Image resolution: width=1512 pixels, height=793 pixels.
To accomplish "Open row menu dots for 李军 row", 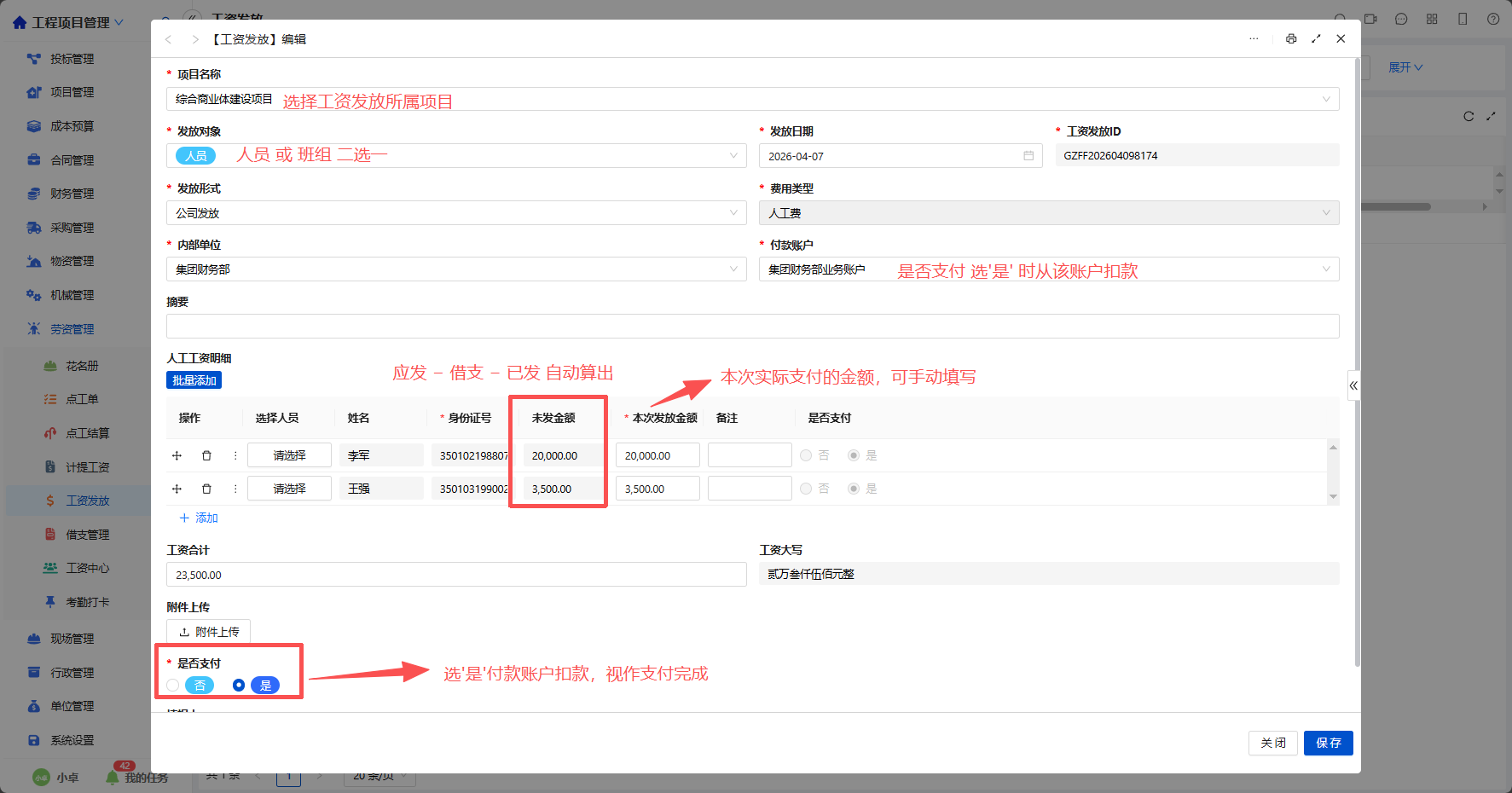I will point(235,455).
